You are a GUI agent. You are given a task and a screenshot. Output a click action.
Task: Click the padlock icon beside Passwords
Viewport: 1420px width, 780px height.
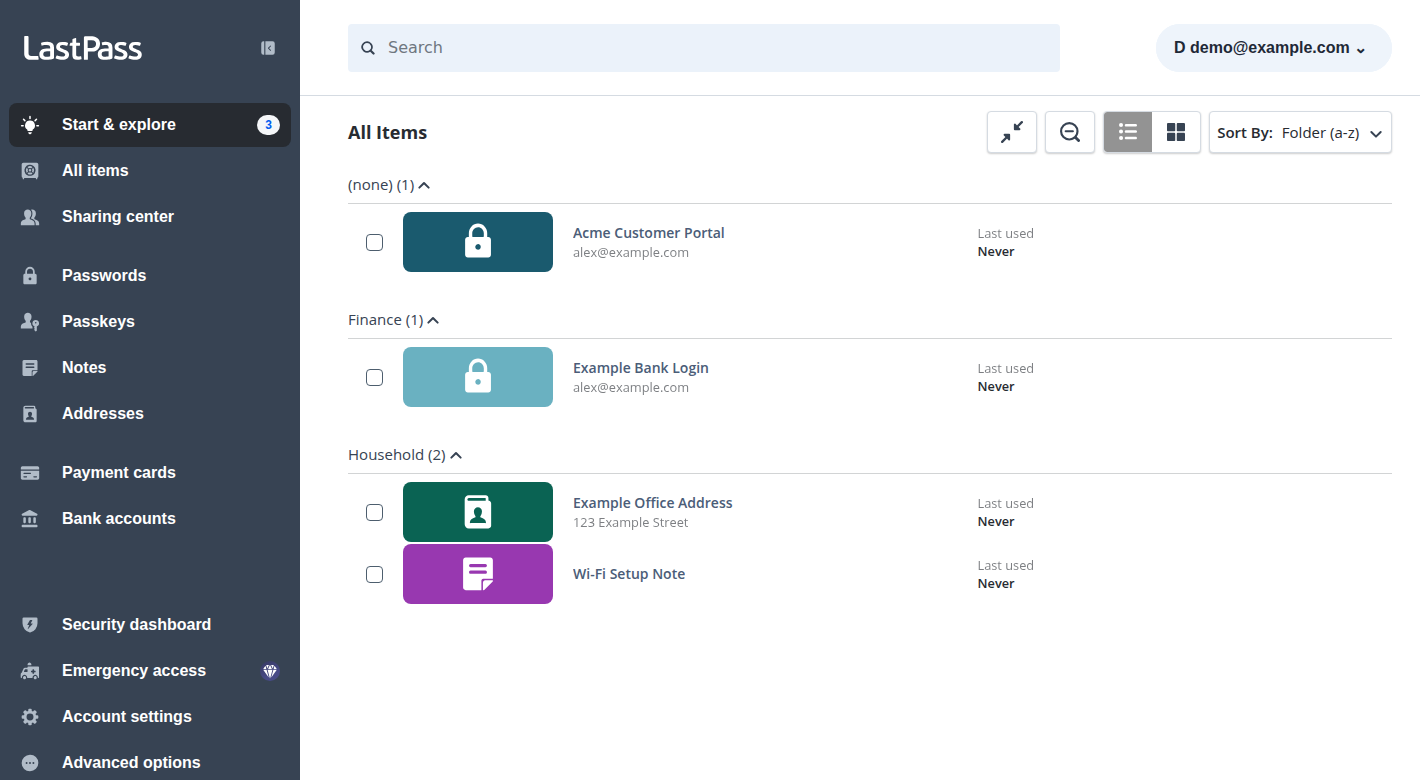click(x=30, y=276)
